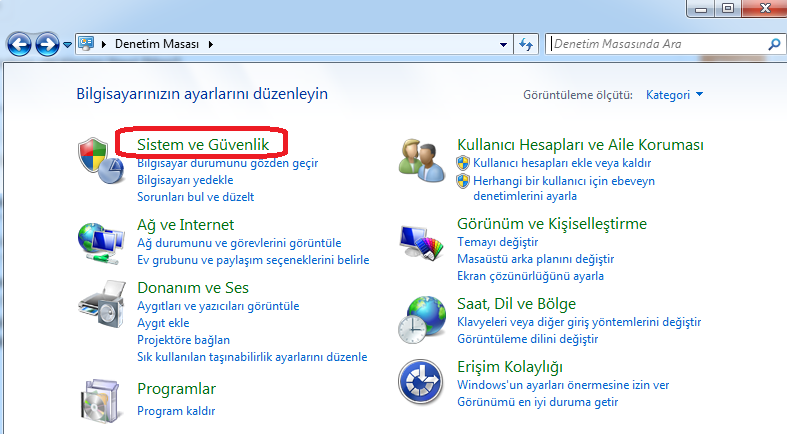This screenshot has height=434, width=787.
Task: Open the Programlar category
Action: click(176, 389)
